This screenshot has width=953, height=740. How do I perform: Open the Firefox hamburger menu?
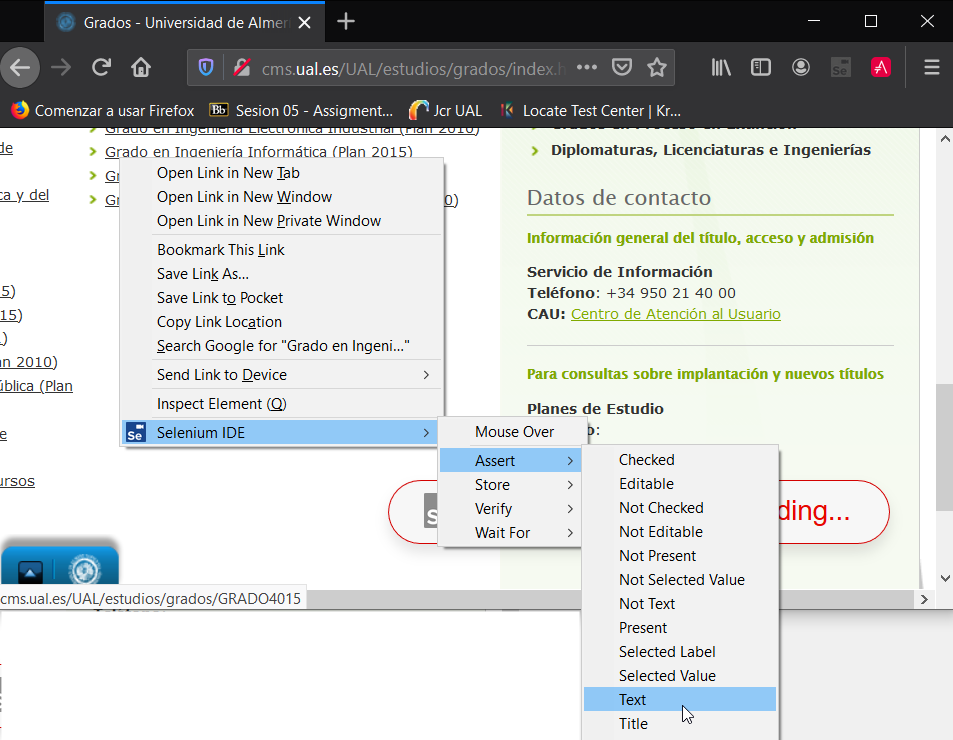point(931,67)
